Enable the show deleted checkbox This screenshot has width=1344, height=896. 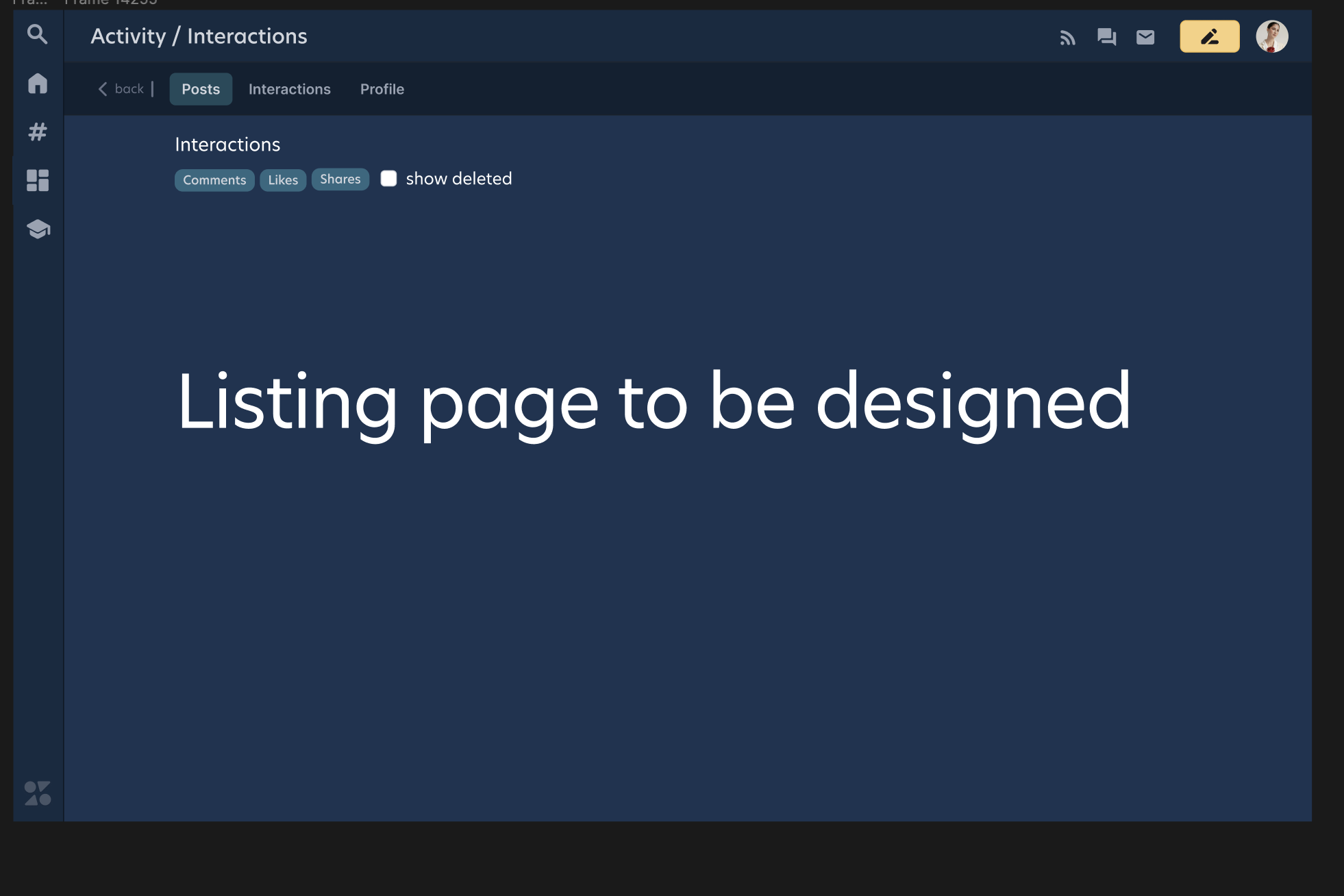(x=389, y=178)
